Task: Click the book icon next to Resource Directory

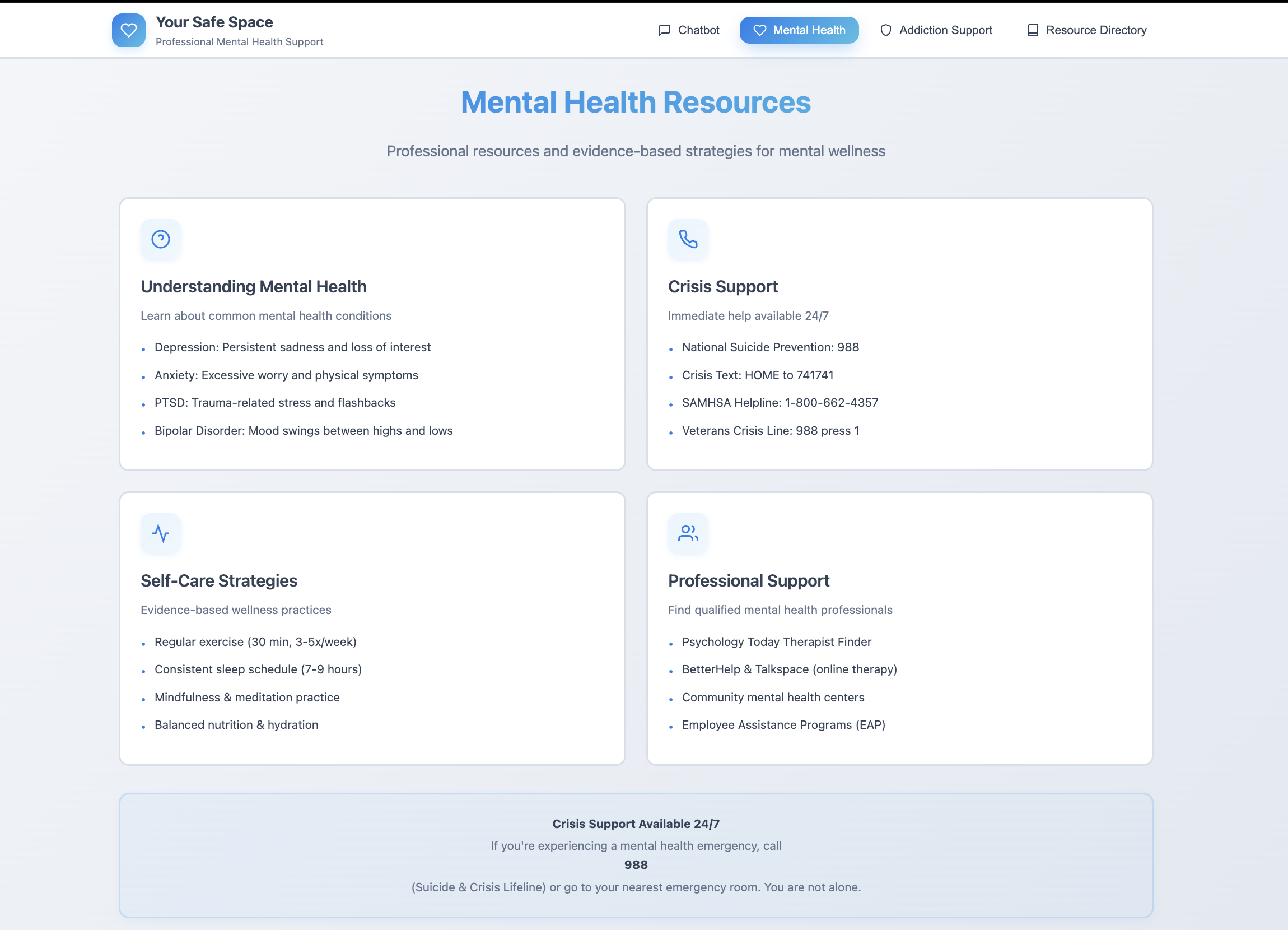Action: click(x=1033, y=30)
